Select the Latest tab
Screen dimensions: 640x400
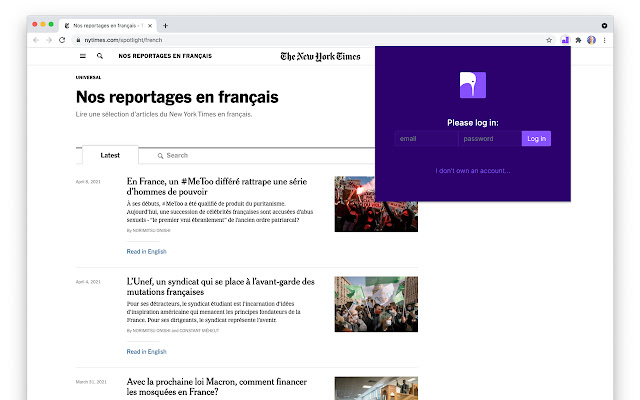[110, 156]
